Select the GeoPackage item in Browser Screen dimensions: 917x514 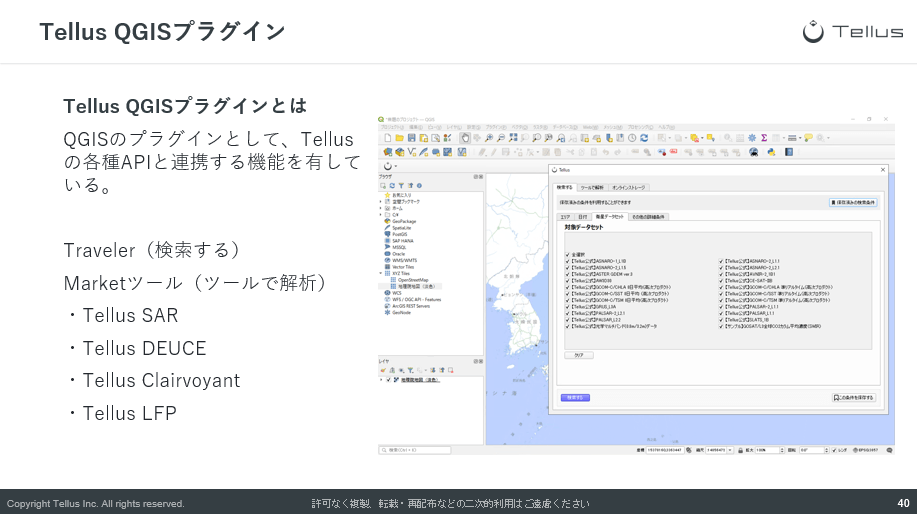click(x=404, y=222)
